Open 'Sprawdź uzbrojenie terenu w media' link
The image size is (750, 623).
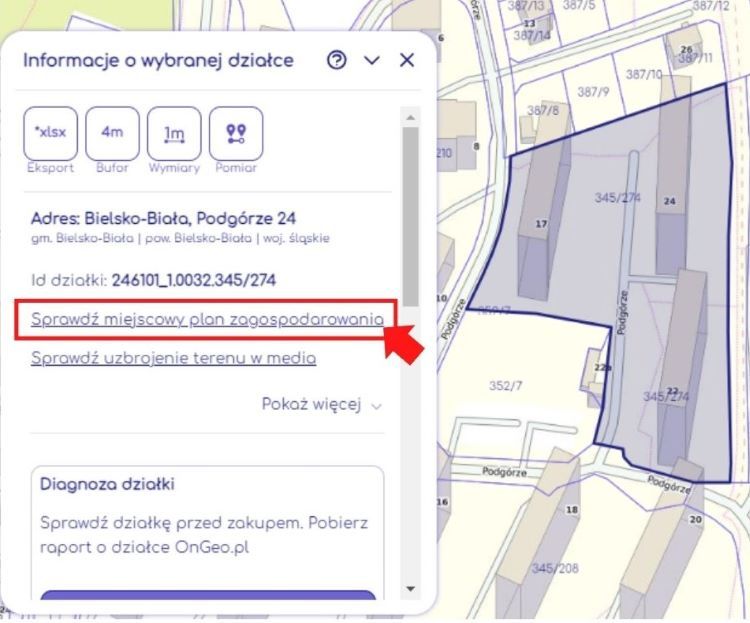coord(173,358)
